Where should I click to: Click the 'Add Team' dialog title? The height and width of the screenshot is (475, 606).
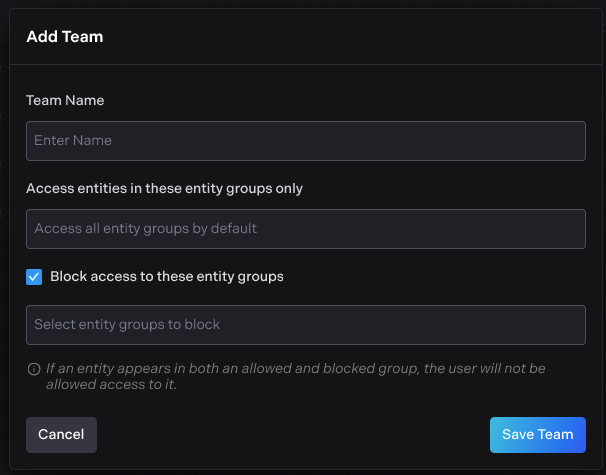tap(65, 37)
